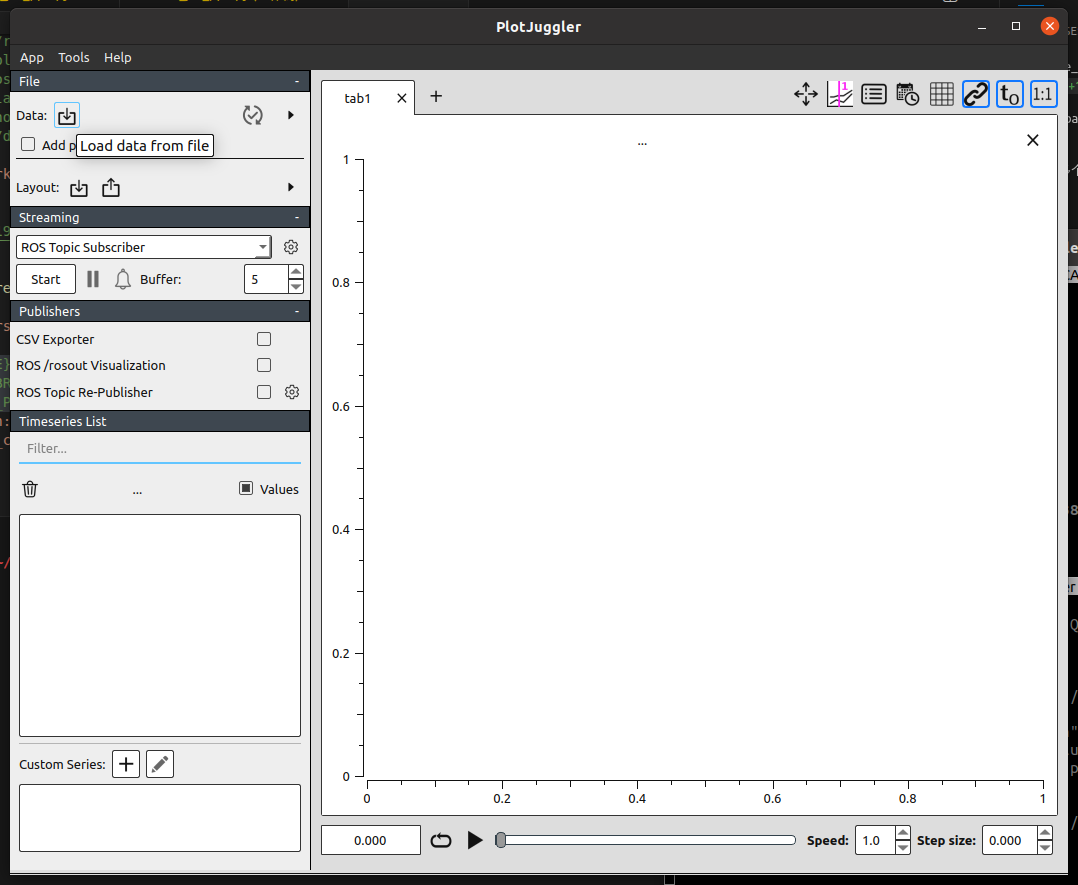Expand recent layouts arrow beside Layout

pos(291,187)
